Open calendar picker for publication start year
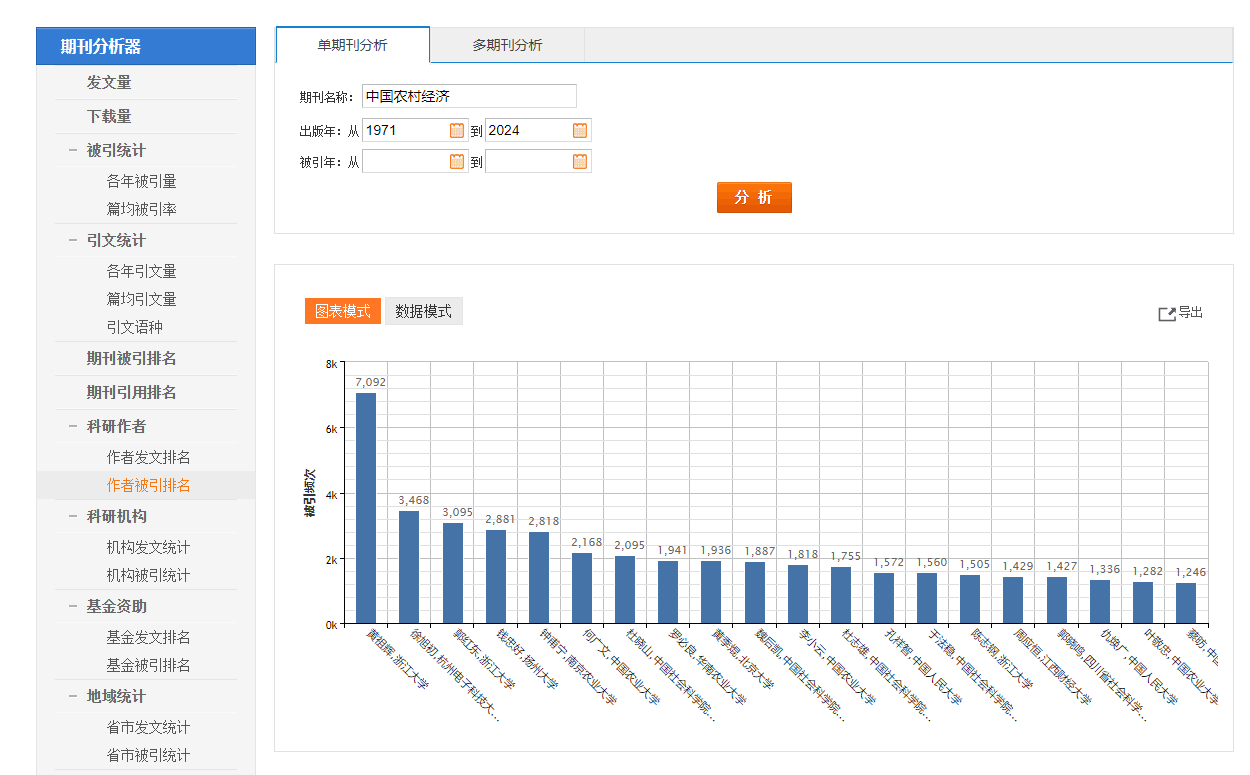The image size is (1250, 775). [x=457, y=130]
